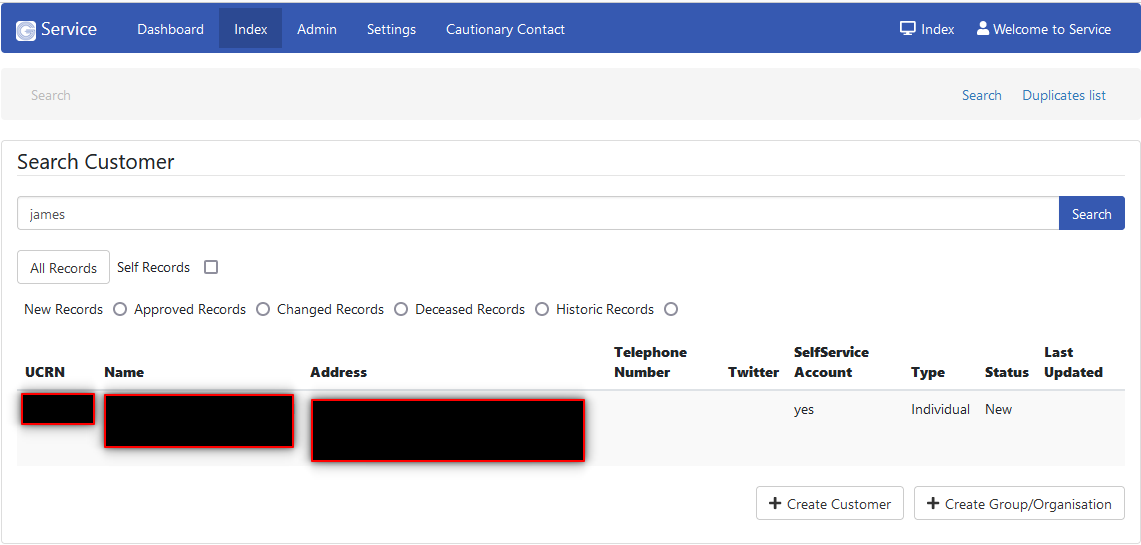This screenshot has width=1141, height=545.
Task: Open Cautionary Contact page
Action: [505, 29]
